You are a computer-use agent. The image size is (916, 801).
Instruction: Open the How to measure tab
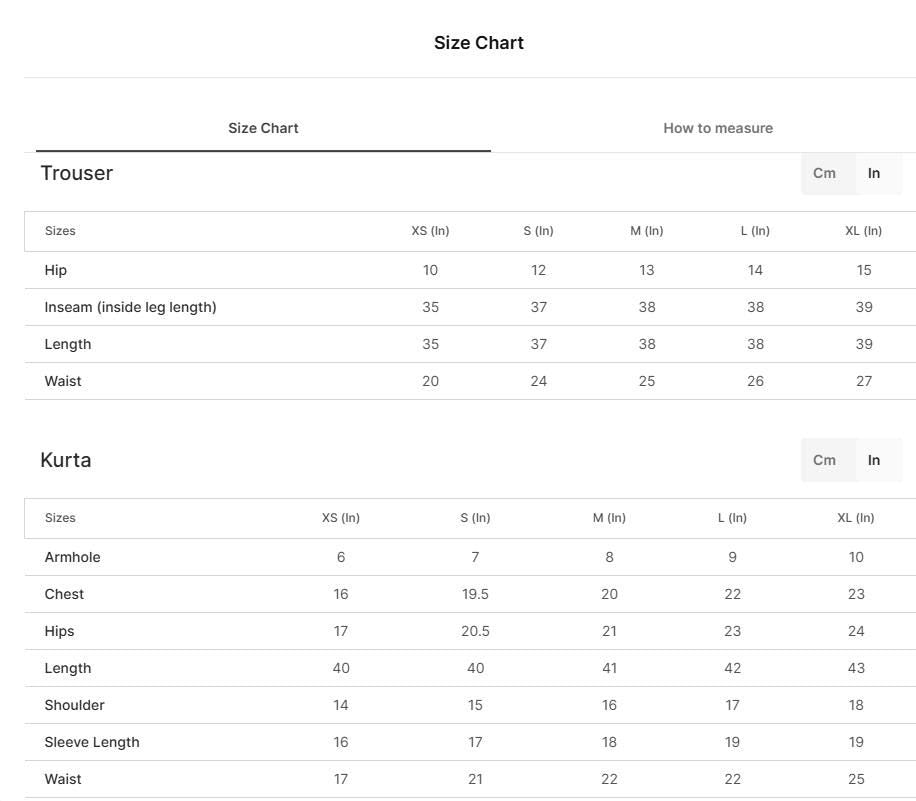point(718,128)
